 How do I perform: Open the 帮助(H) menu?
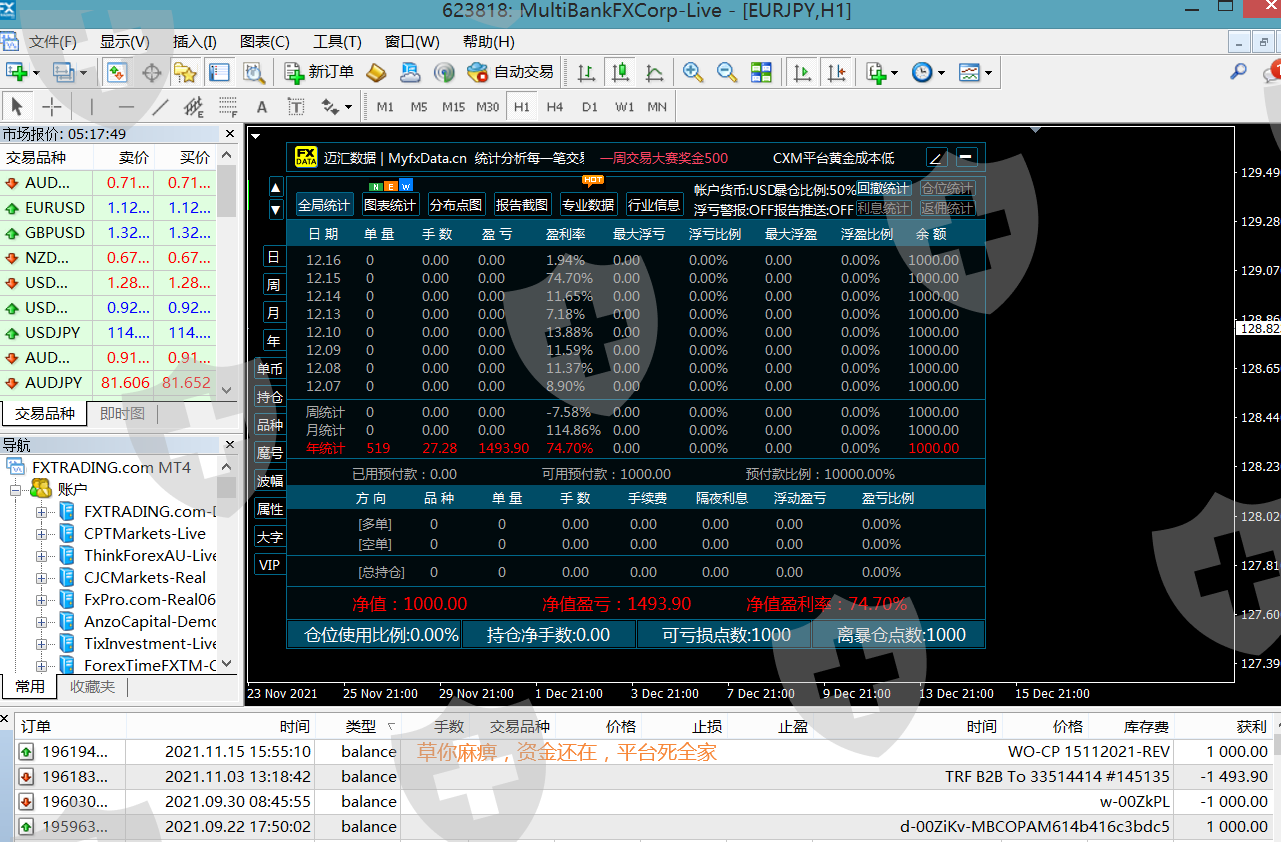(489, 41)
